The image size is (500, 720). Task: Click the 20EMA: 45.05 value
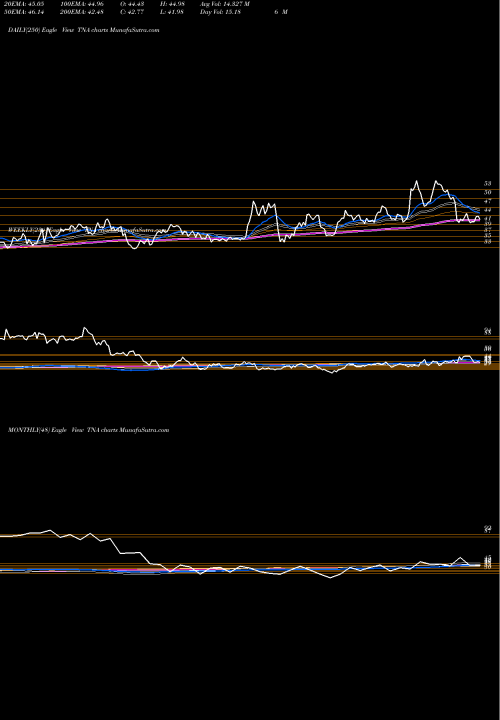point(23,4)
